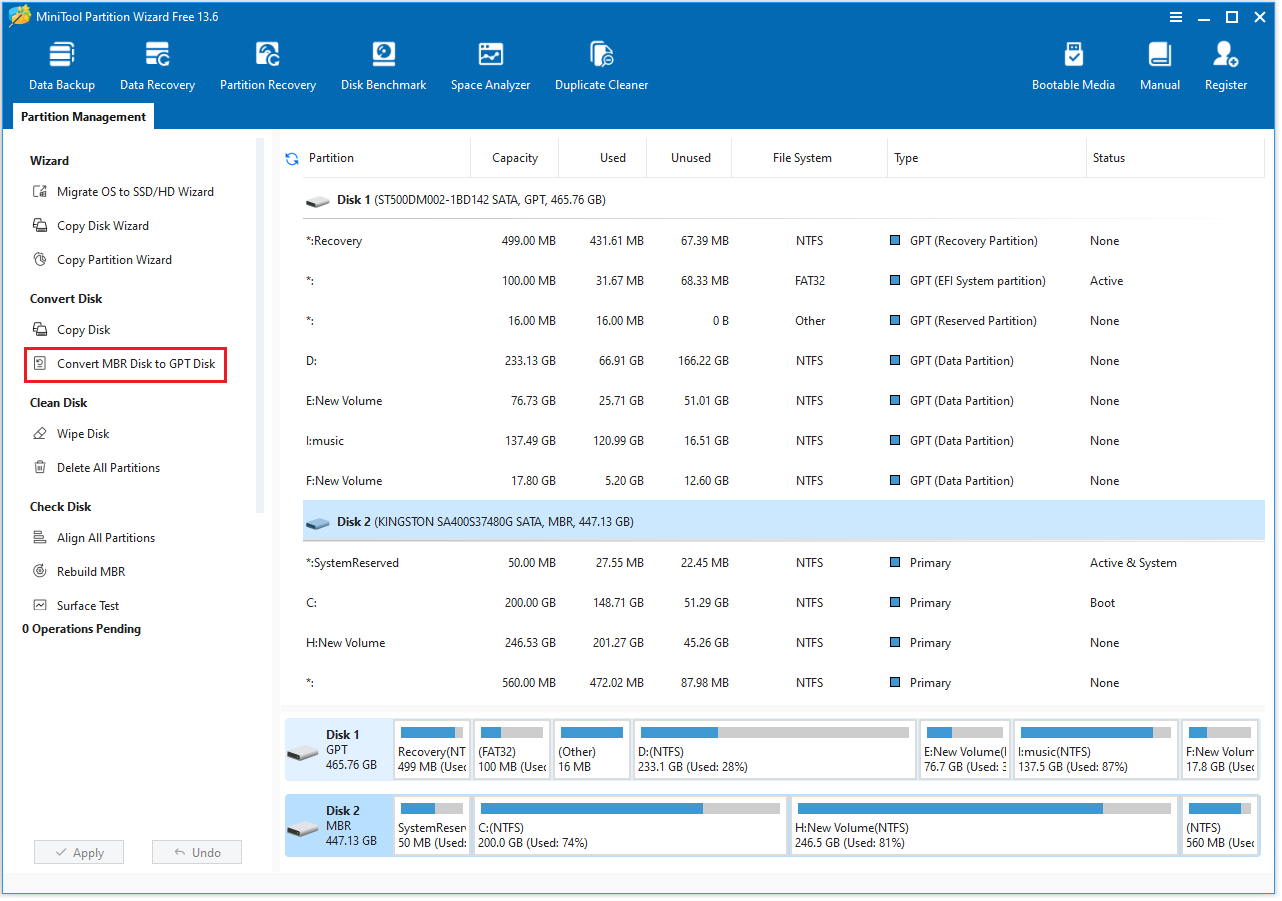1282x901 pixels.
Task: Select the C: partition row
Action: (784, 603)
